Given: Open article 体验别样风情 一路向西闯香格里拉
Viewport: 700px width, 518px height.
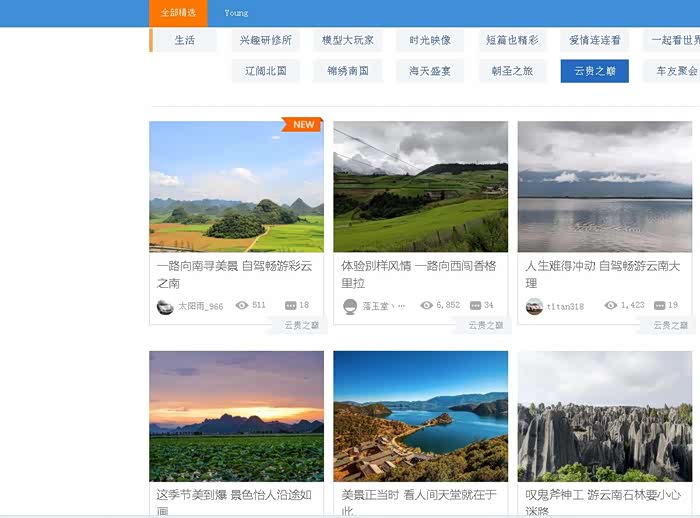Looking at the screenshot, I should [x=419, y=275].
